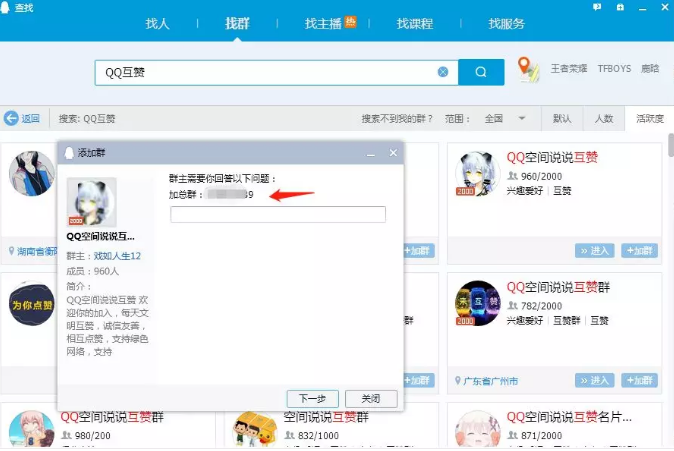Sort results by 默认
The width and height of the screenshot is (674, 451).
pos(562,118)
